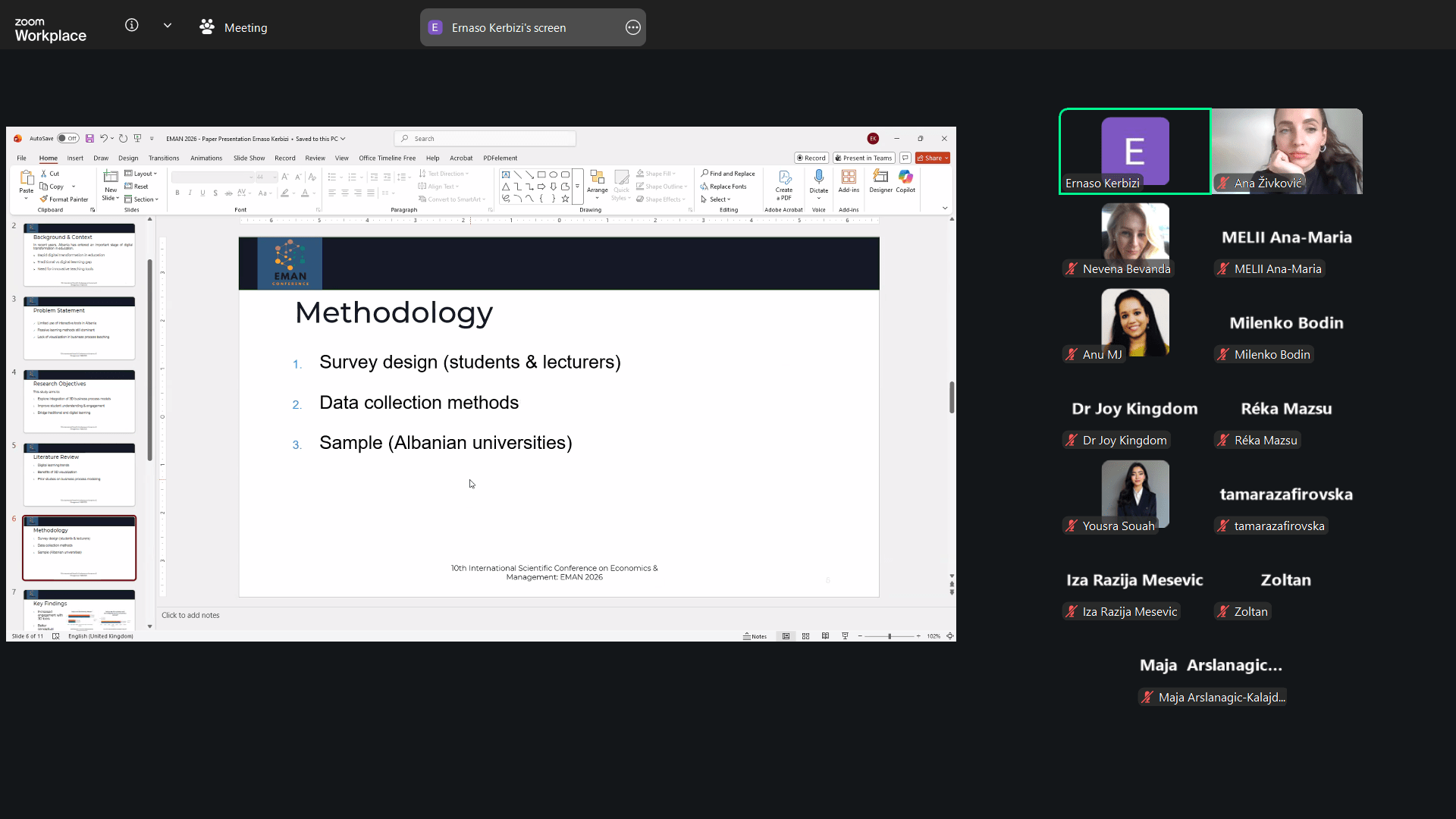Screen dimensions: 1456x819
Task: Click the Save icon in quick access toolbar
Action: tap(89, 139)
